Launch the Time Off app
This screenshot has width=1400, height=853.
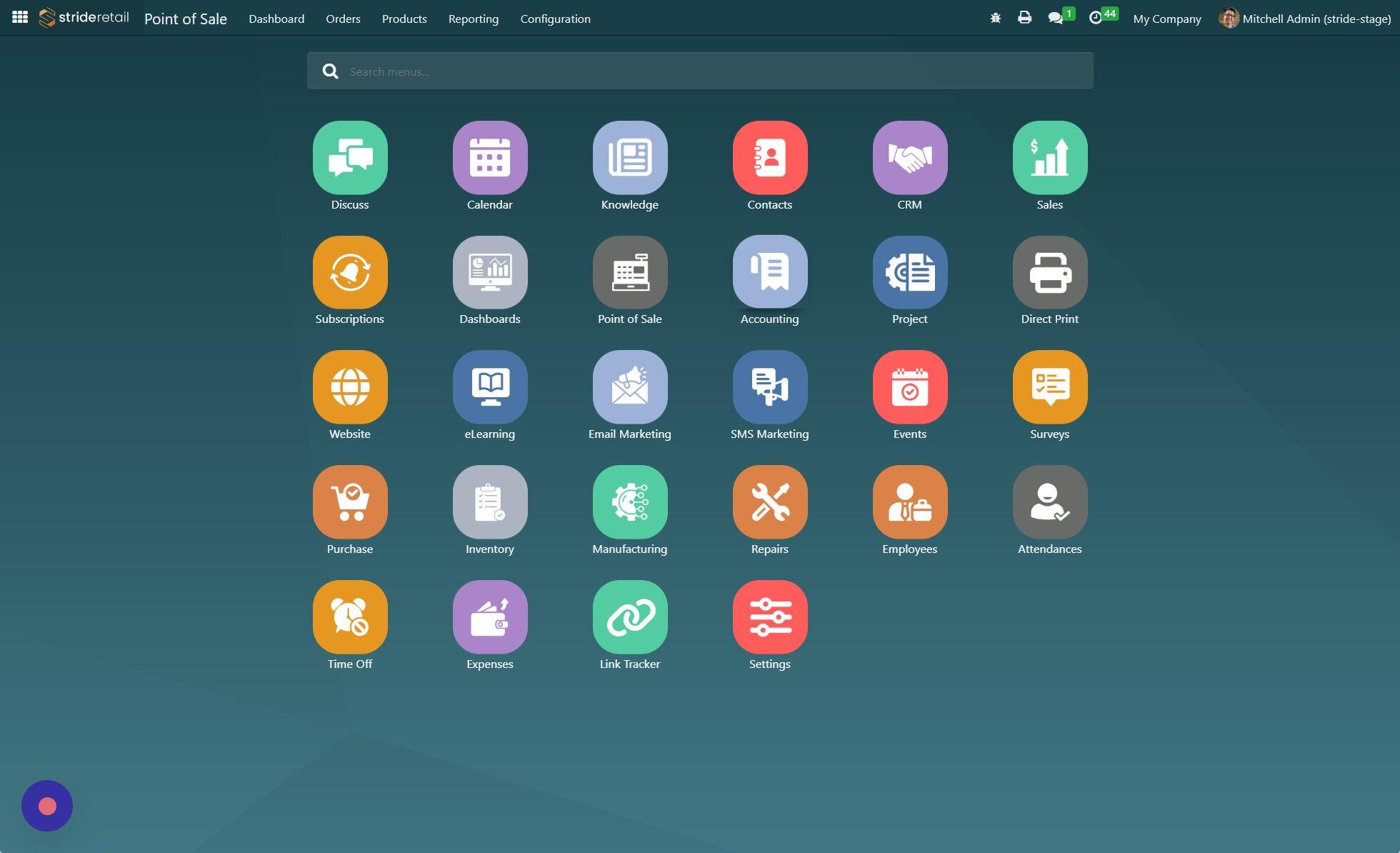(350, 617)
